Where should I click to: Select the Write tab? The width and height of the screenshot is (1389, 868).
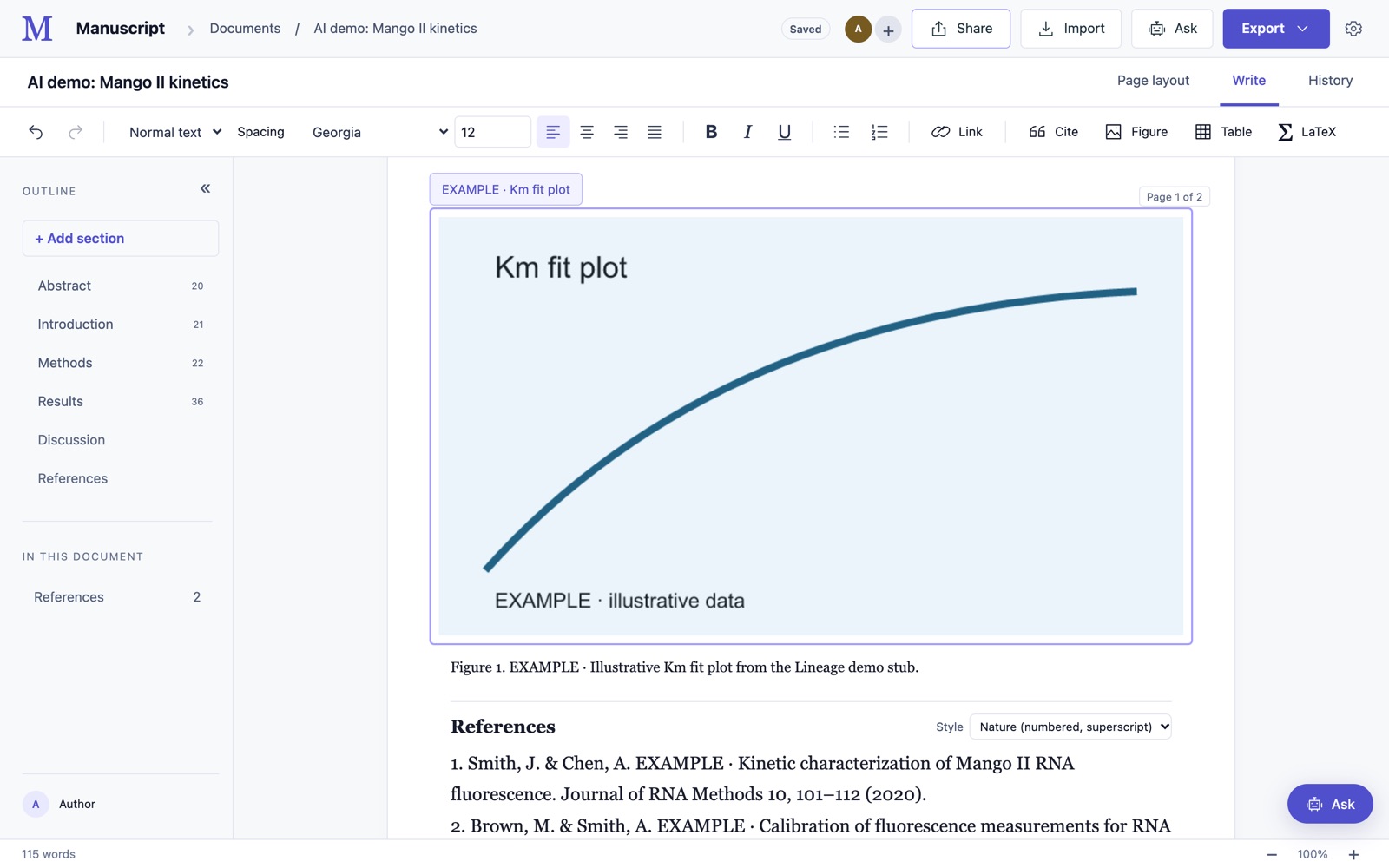[x=1248, y=81]
